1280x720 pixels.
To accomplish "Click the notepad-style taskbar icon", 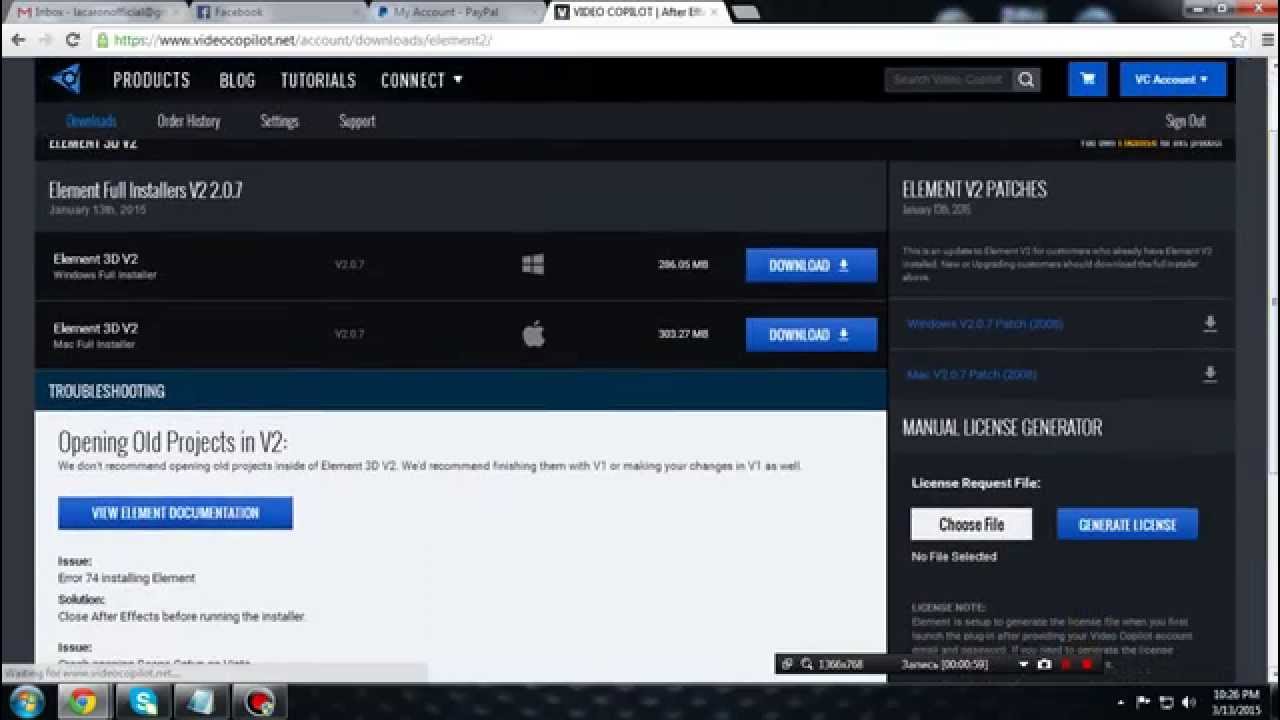I will click(201, 702).
